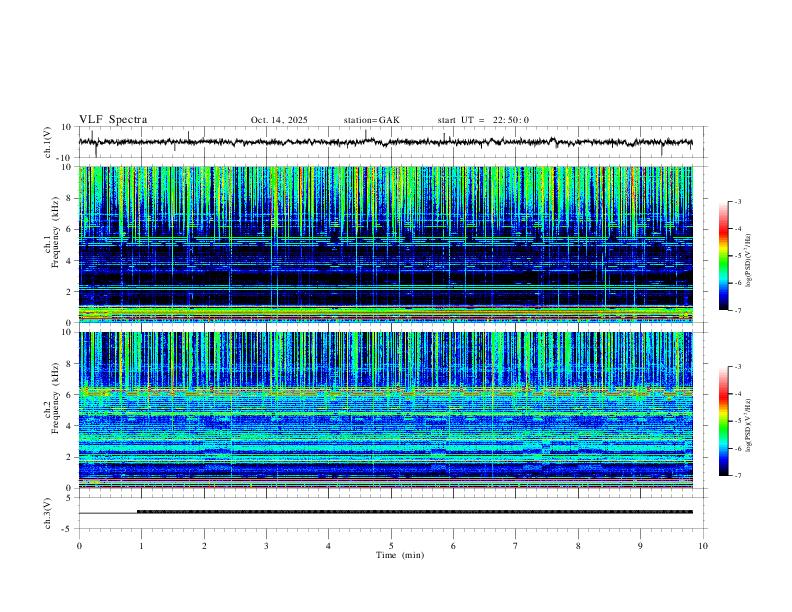Click the ch.2 colorbar "log(PSD)(V²/Hz)" label
Screen dimensions: 792x612
click(x=749, y=425)
